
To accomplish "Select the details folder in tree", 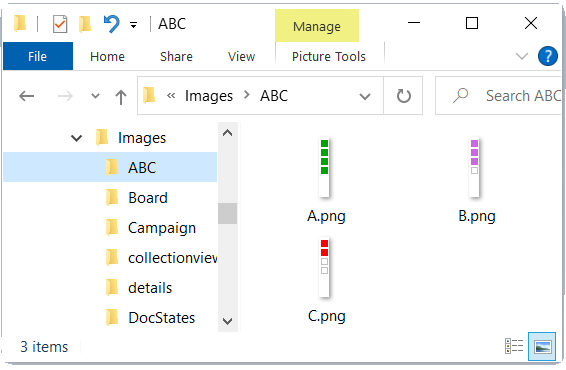I will click(x=150, y=288).
